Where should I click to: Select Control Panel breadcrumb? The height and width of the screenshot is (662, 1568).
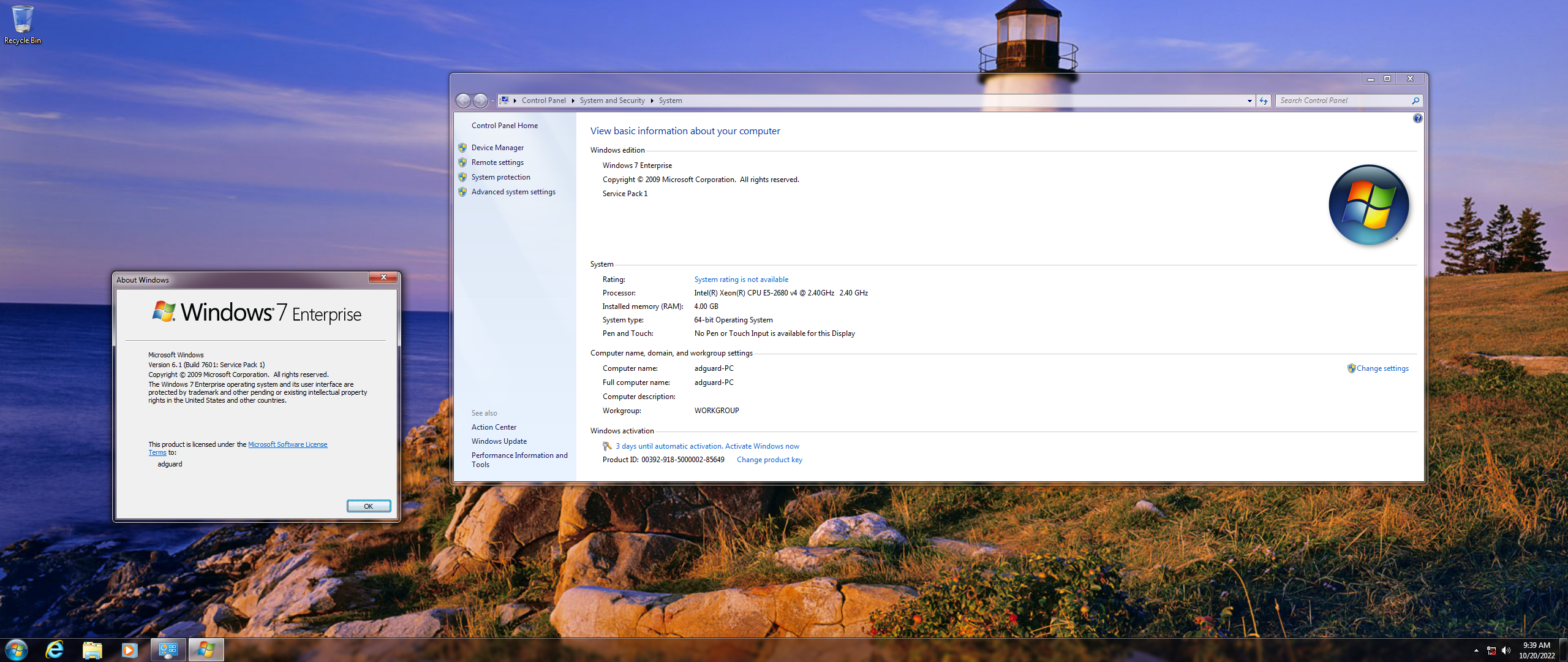(543, 101)
